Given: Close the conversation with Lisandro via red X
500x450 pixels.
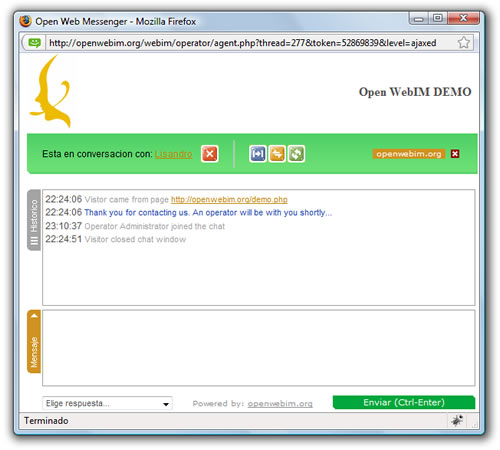Looking at the screenshot, I should 210,154.
